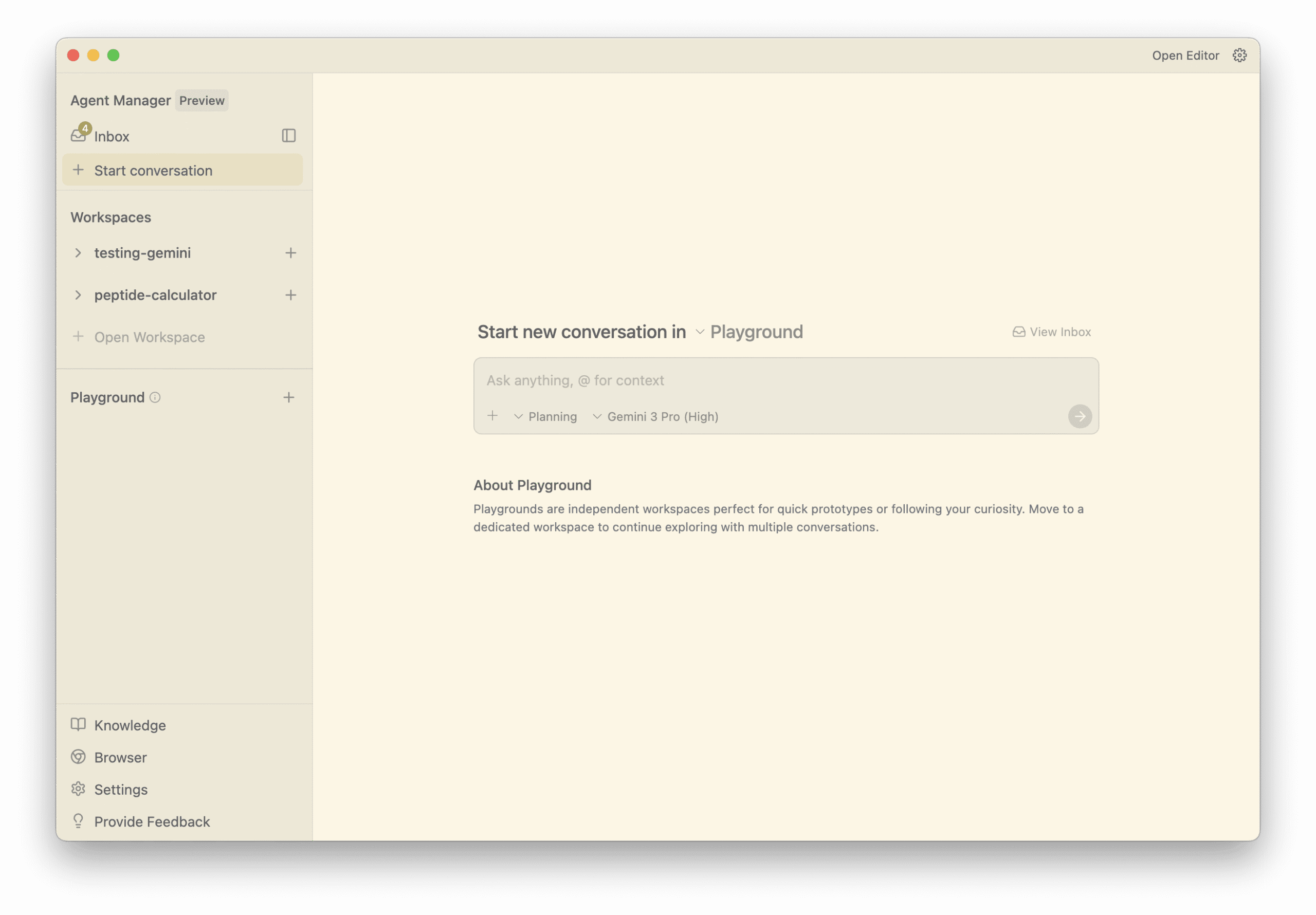Open the Gemini 3 Pro (High) model dropdown
Image resolution: width=1316 pixels, height=915 pixels.
click(x=655, y=417)
